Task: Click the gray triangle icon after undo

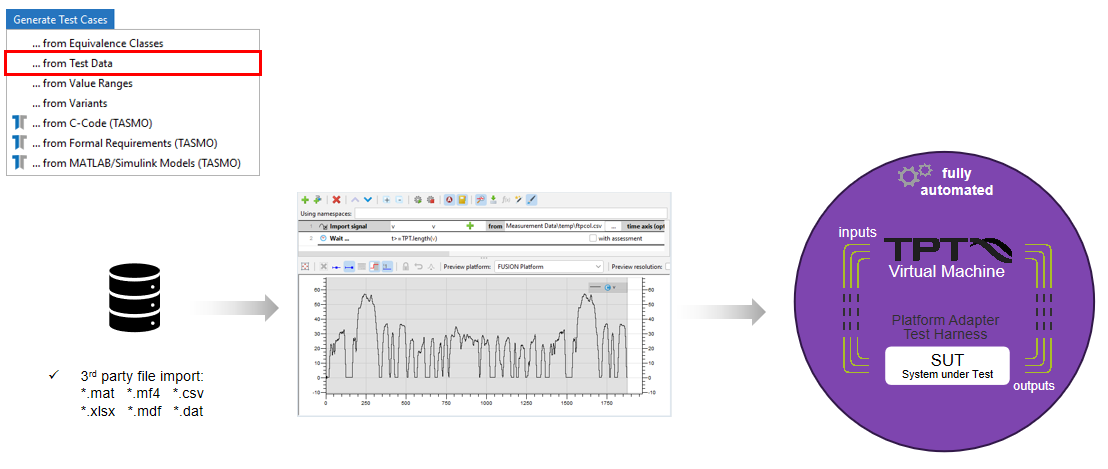Action: (431, 267)
